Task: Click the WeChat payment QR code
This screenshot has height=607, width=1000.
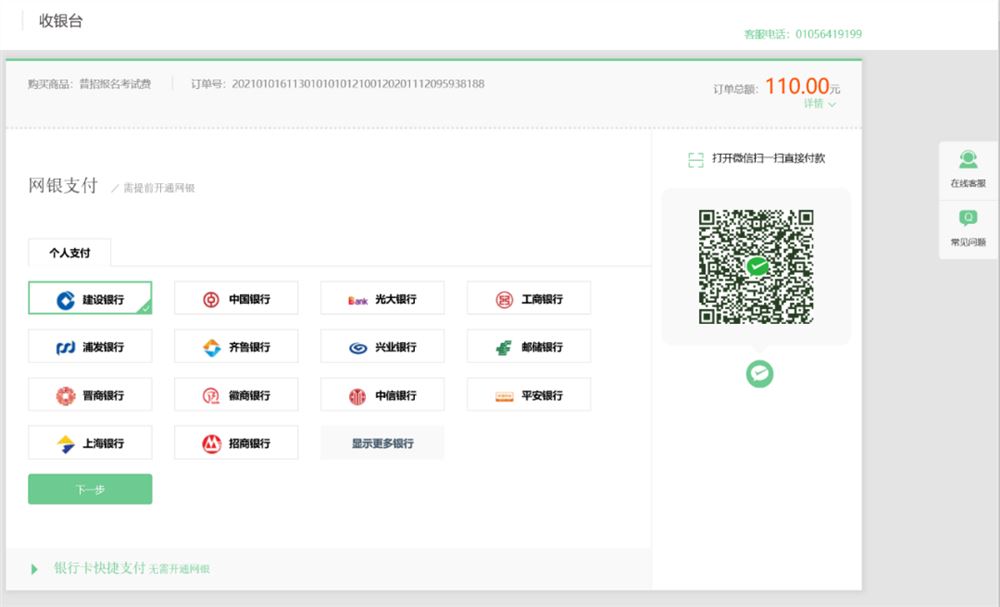Action: click(756, 267)
